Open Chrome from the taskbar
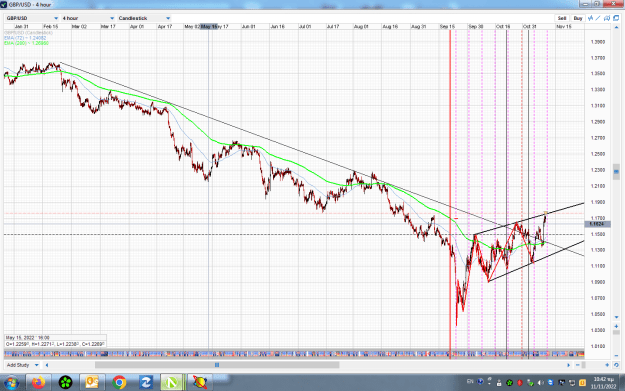 coord(119,383)
